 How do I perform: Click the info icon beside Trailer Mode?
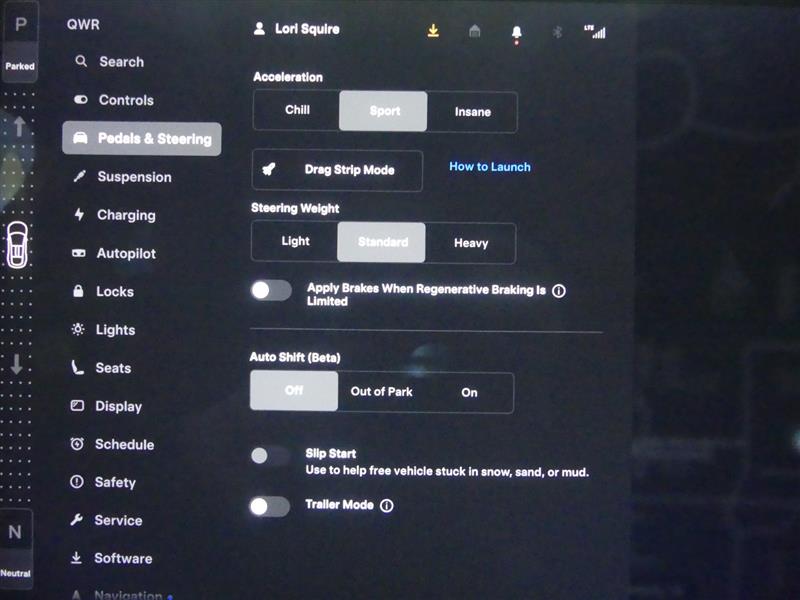coord(387,506)
